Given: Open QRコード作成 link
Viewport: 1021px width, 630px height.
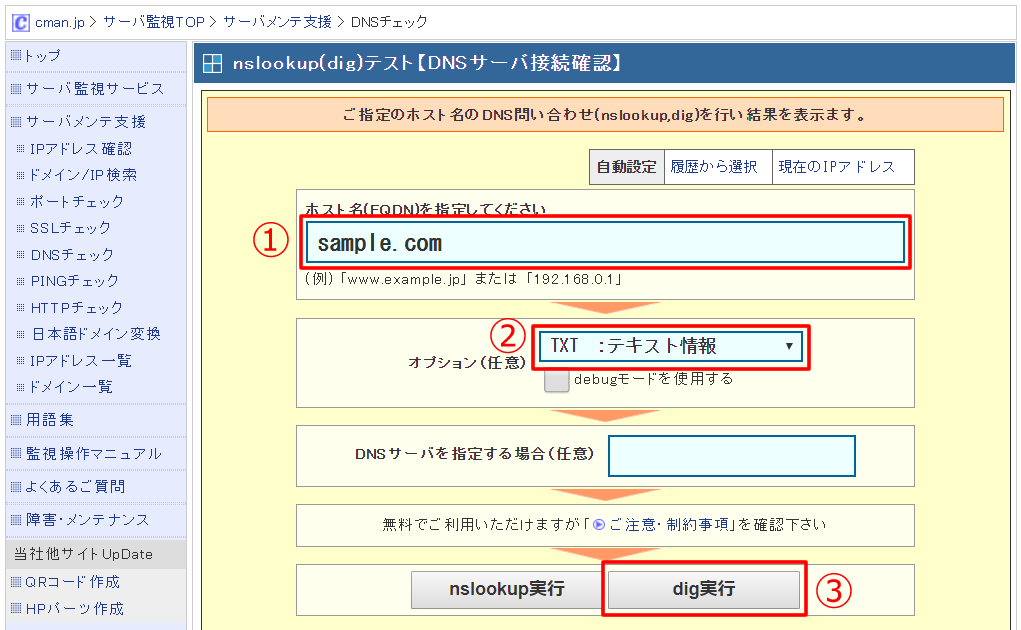Looking at the screenshot, I should pos(72,582).
